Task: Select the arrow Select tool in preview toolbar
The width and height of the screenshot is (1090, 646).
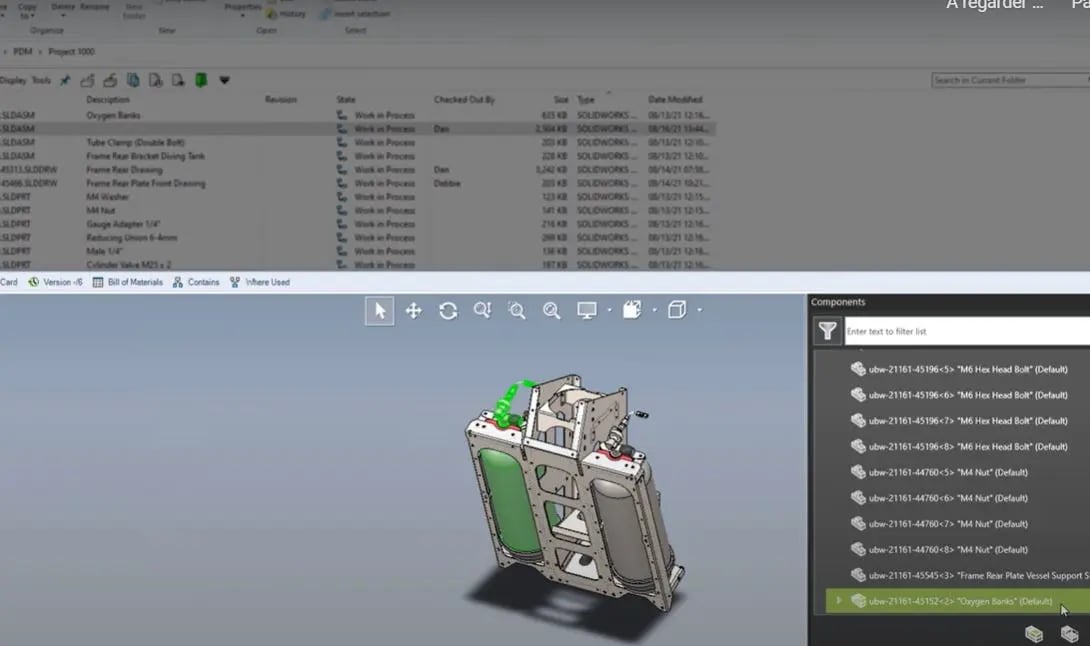Action: 380,311
